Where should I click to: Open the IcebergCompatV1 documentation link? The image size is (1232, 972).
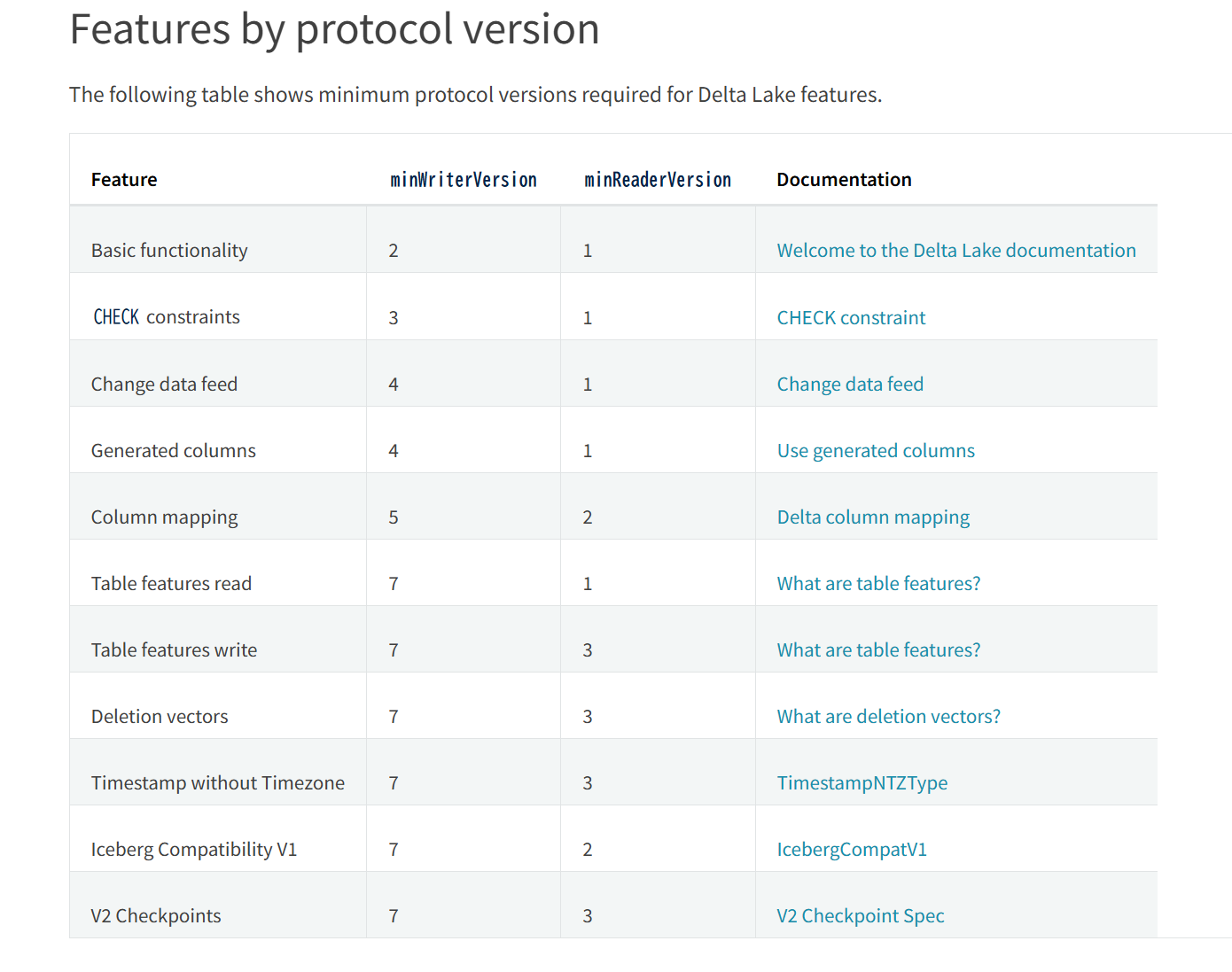(852, 850)
